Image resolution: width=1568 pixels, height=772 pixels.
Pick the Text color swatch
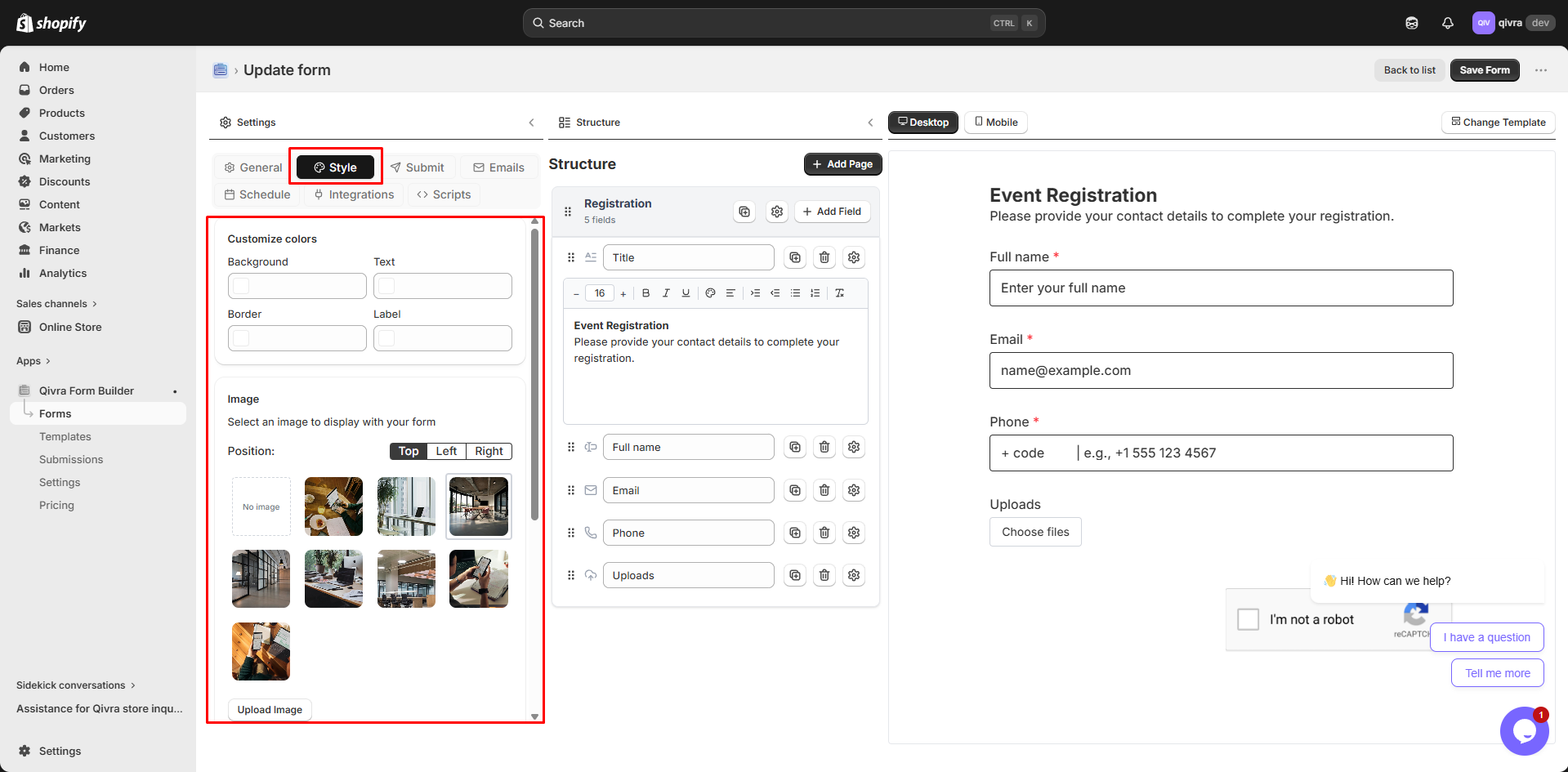[x=386, y=286]
